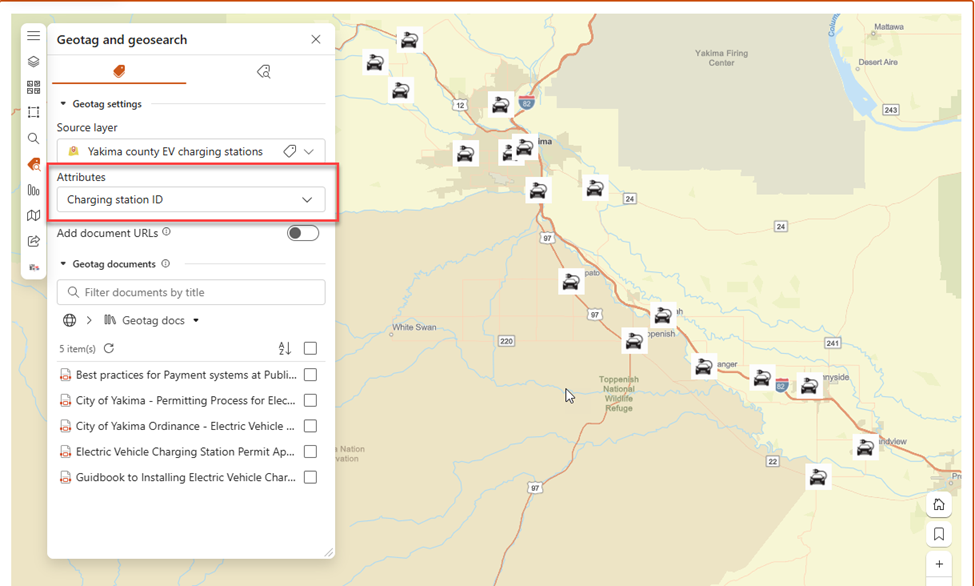
Task: Open the Layers panel icon
Action: tap(33, 61)
